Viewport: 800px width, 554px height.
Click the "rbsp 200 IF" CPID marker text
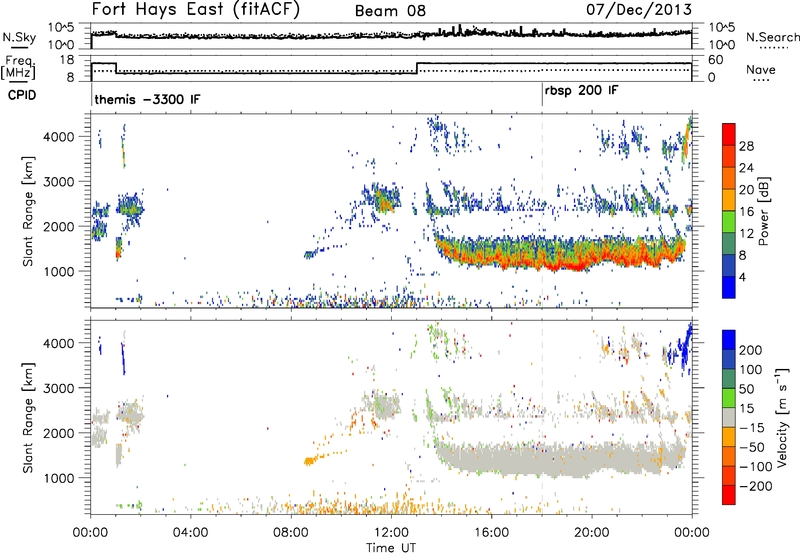(x=581, y=91)
